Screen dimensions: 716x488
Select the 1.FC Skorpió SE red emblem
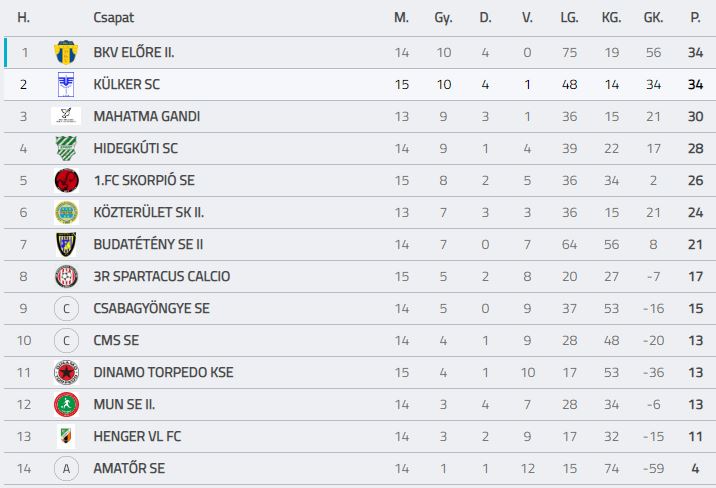coord(66,180)
